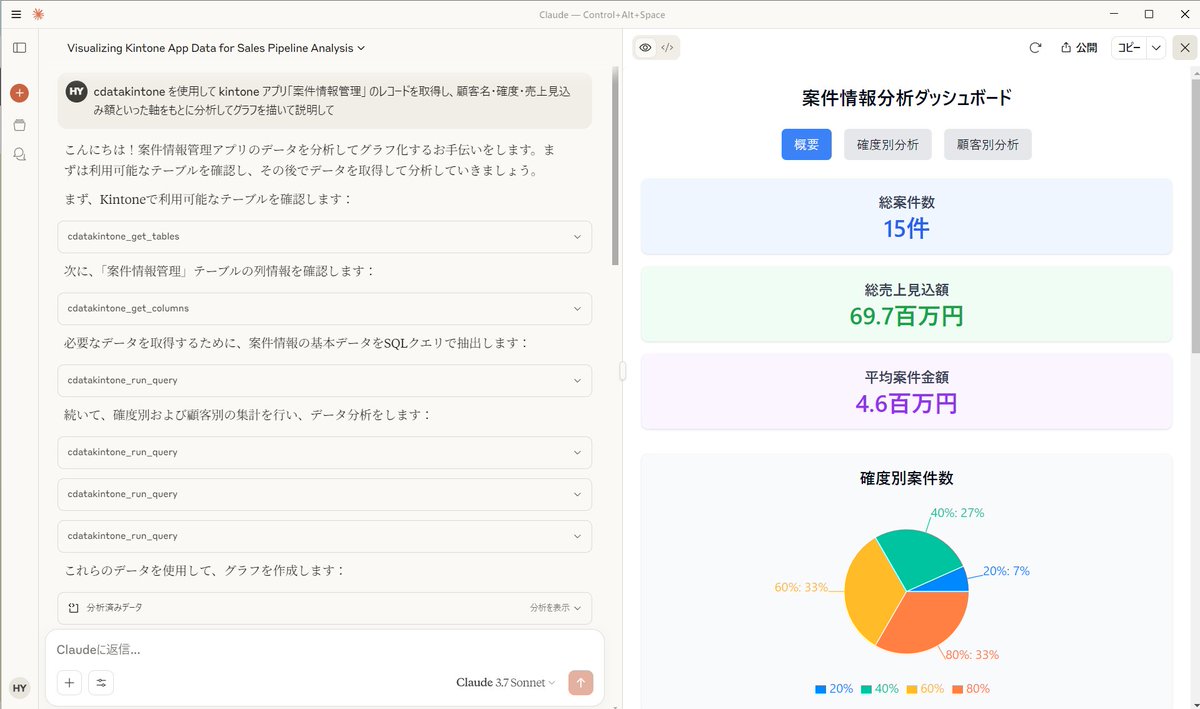Click the 20%: 7% pie label
1200x709 pixels.
tap(1006, 571)
